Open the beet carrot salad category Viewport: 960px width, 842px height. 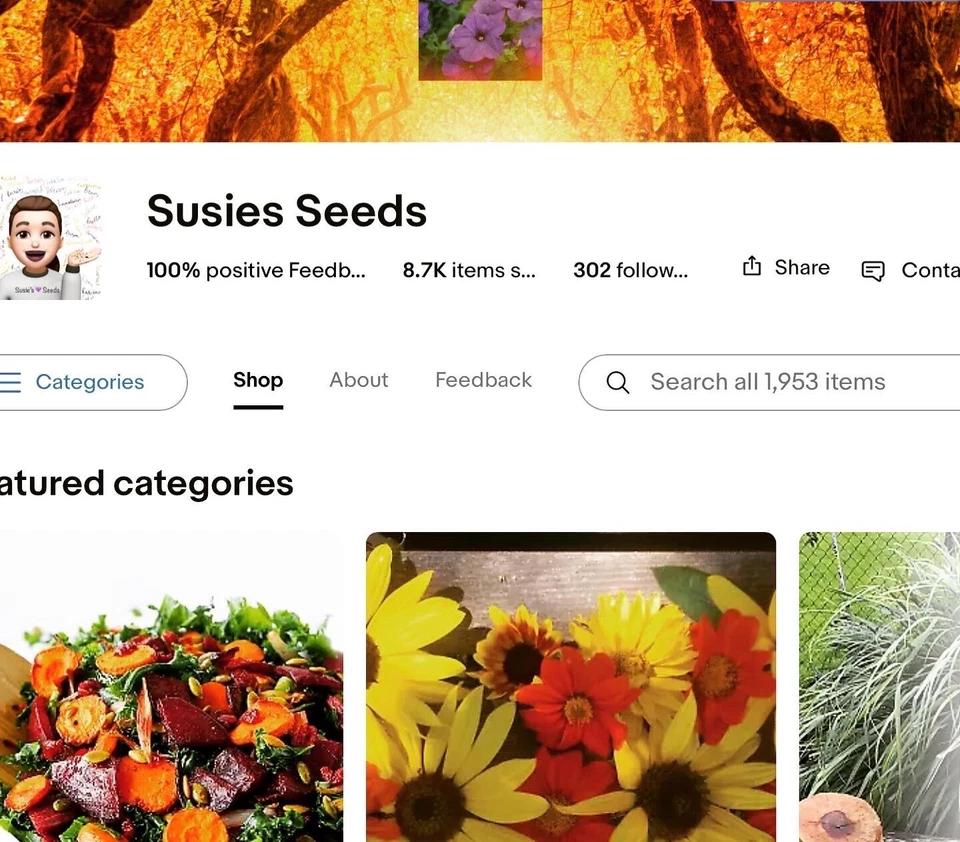tap(171, 686)
